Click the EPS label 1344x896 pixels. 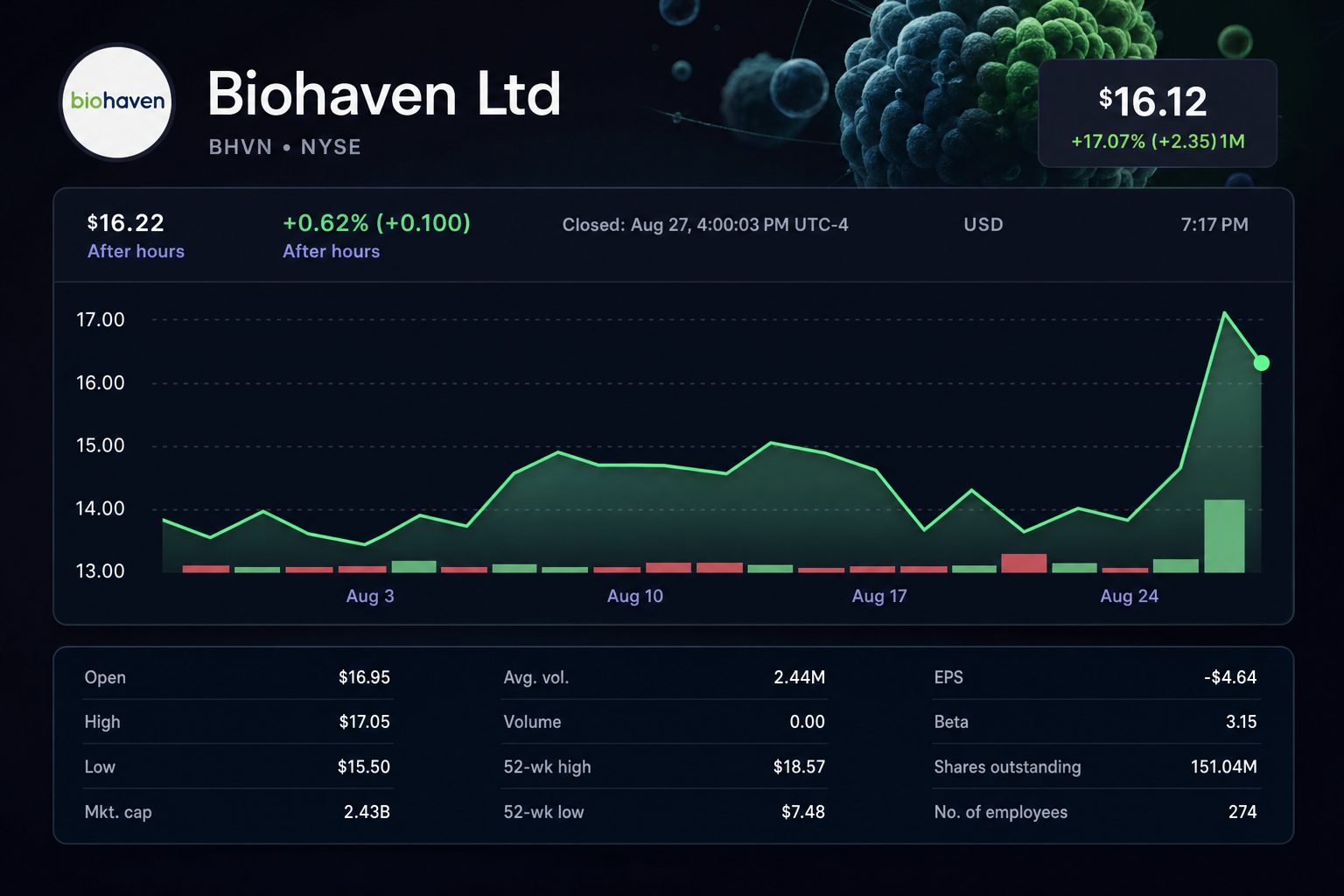coord(948,677)
